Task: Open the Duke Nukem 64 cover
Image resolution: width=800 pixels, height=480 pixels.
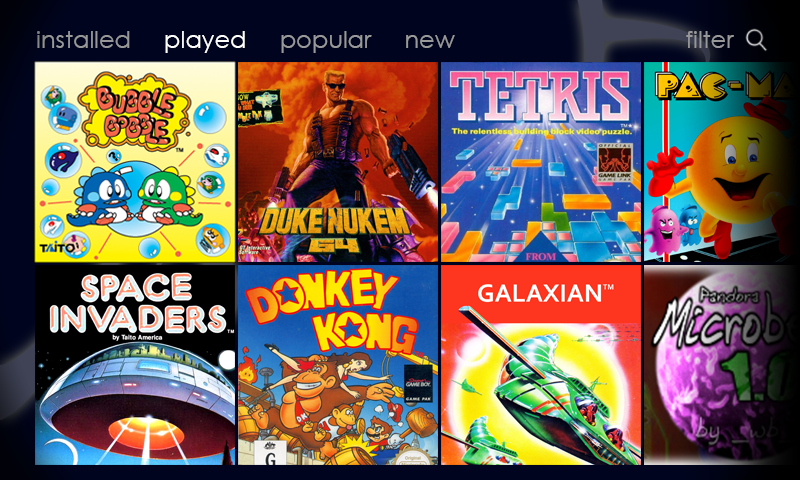Action: [x=338, y=162]
